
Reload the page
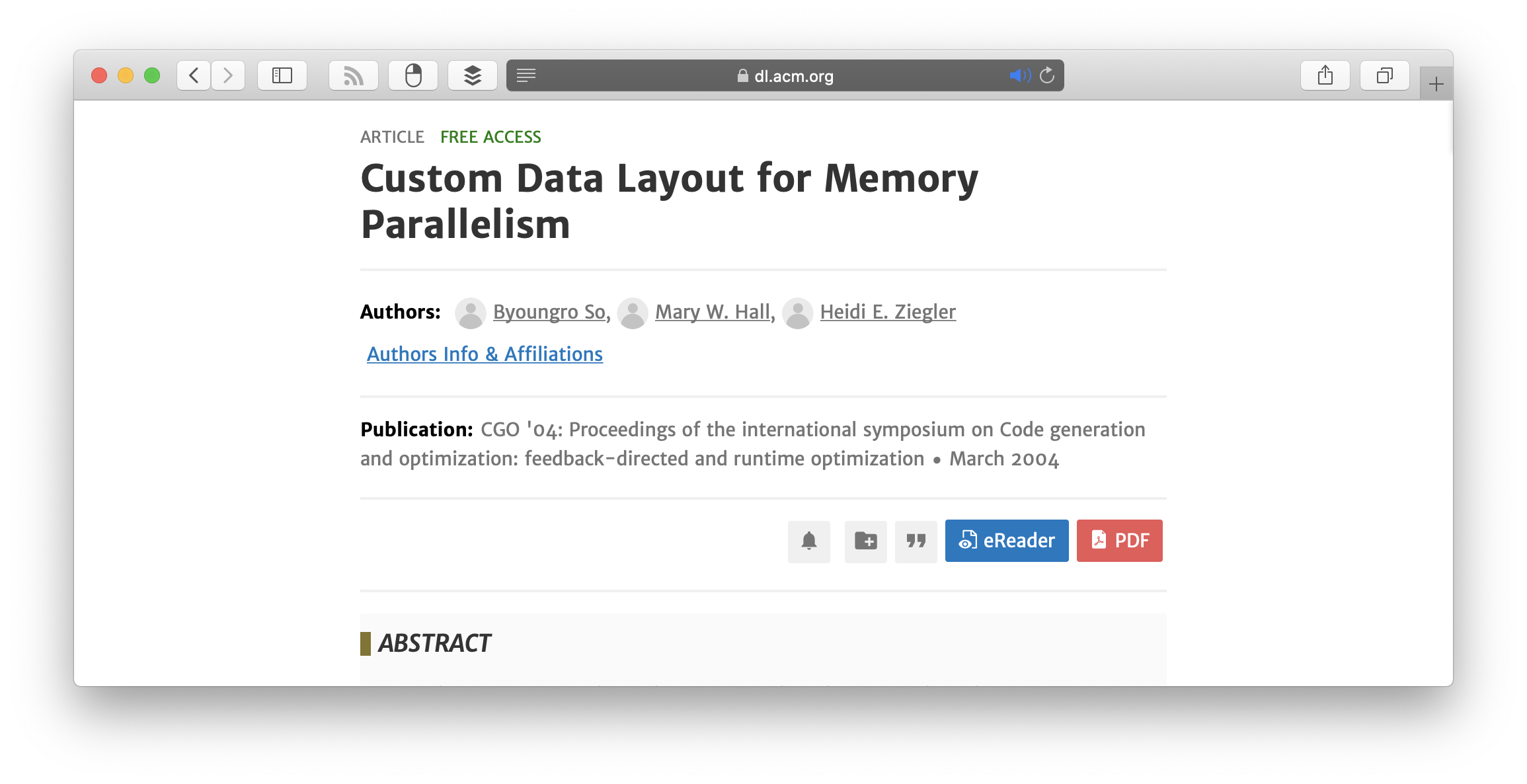pos(1047,75)
